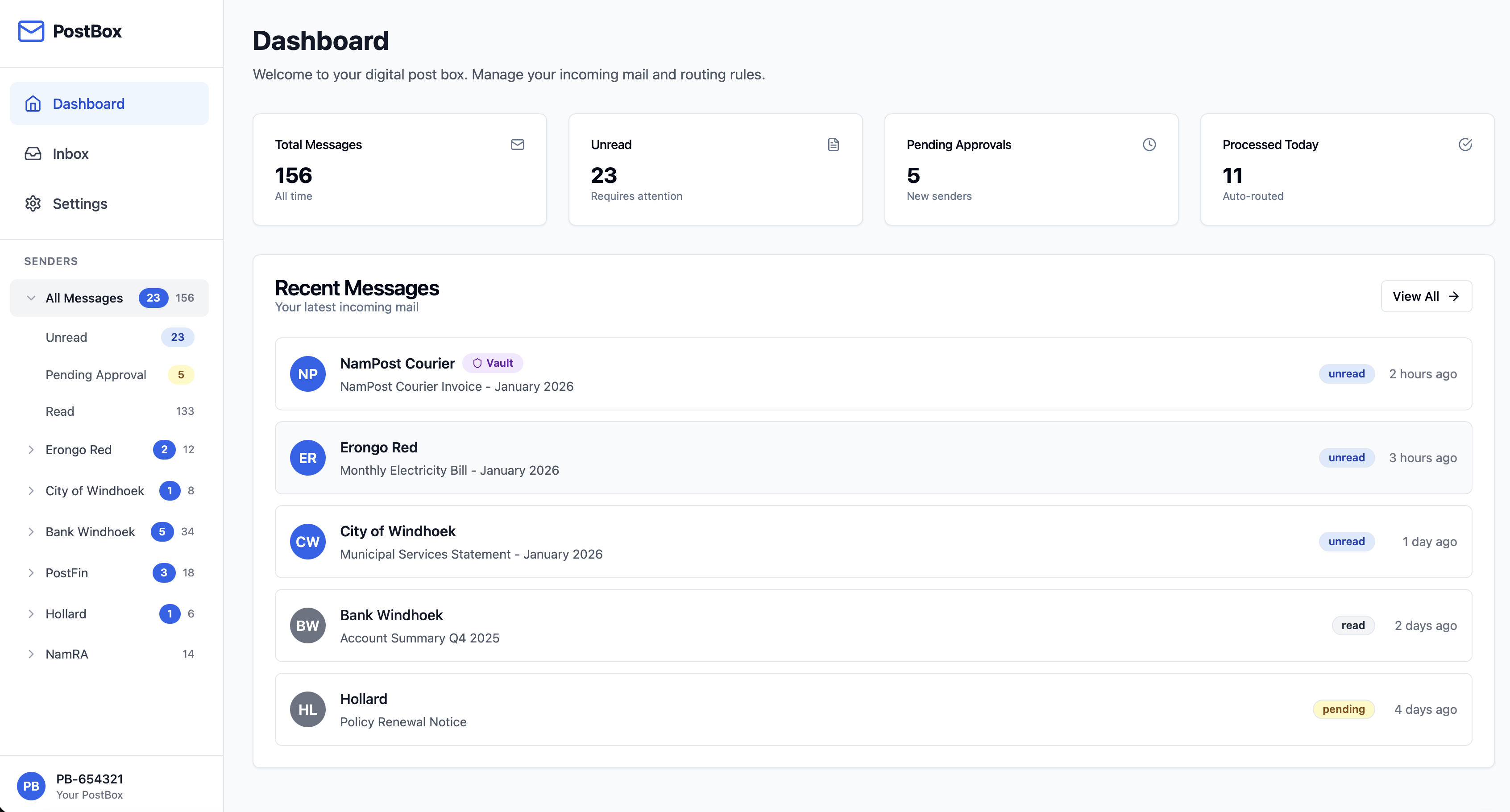Click the NP avatar for NamPost Courier
Screen dimensions: 1510x812
click(x=308, y=374)
